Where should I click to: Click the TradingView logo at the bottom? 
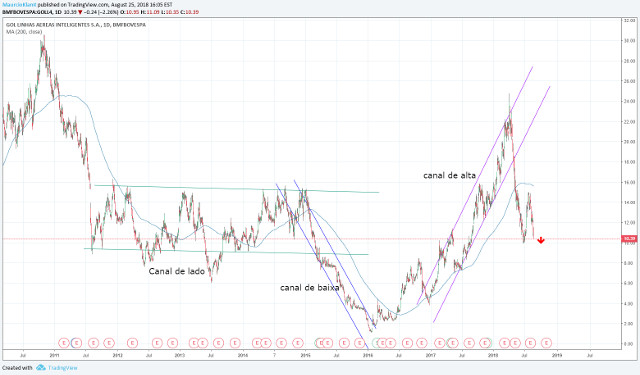click(57, 368)
